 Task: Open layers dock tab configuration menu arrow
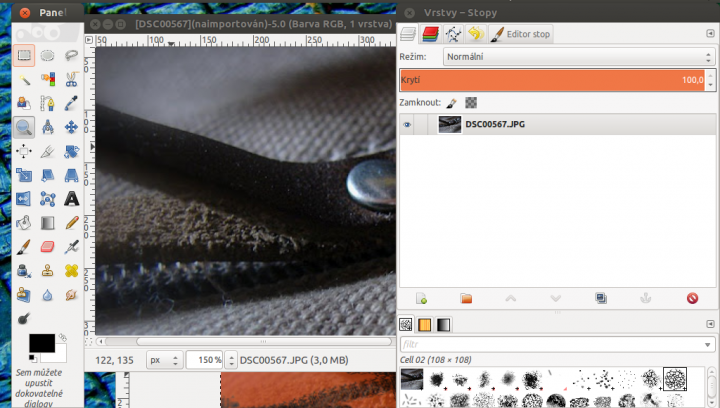(x=710, y=34)
